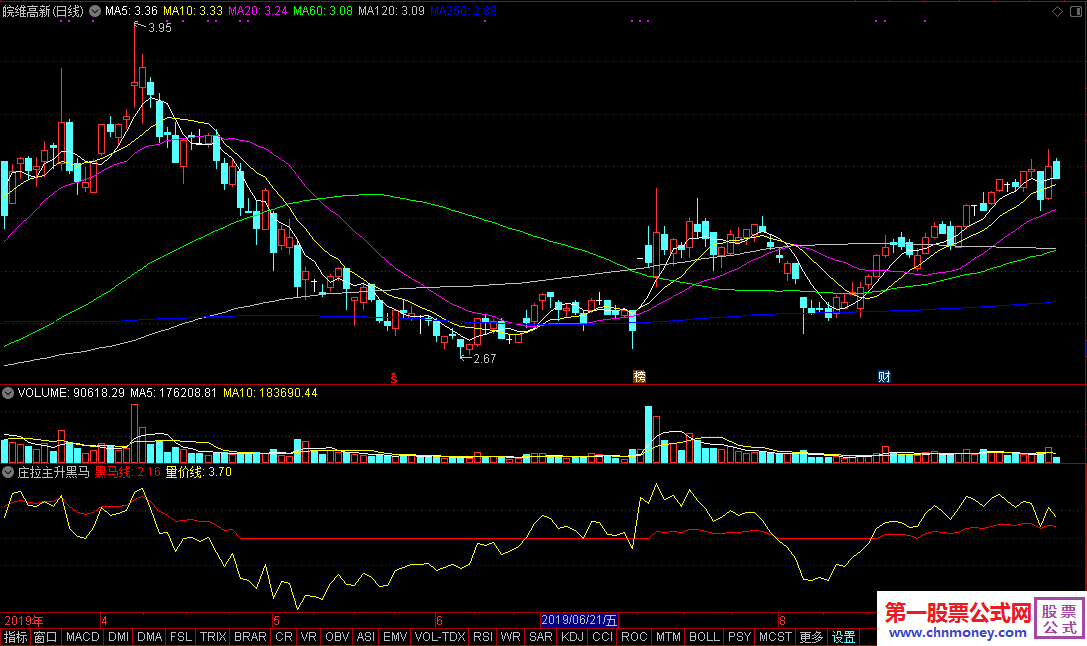Switch to the MTM indicator tab
The height and width of the screenshot is (646, 1087).
point(668,637)
